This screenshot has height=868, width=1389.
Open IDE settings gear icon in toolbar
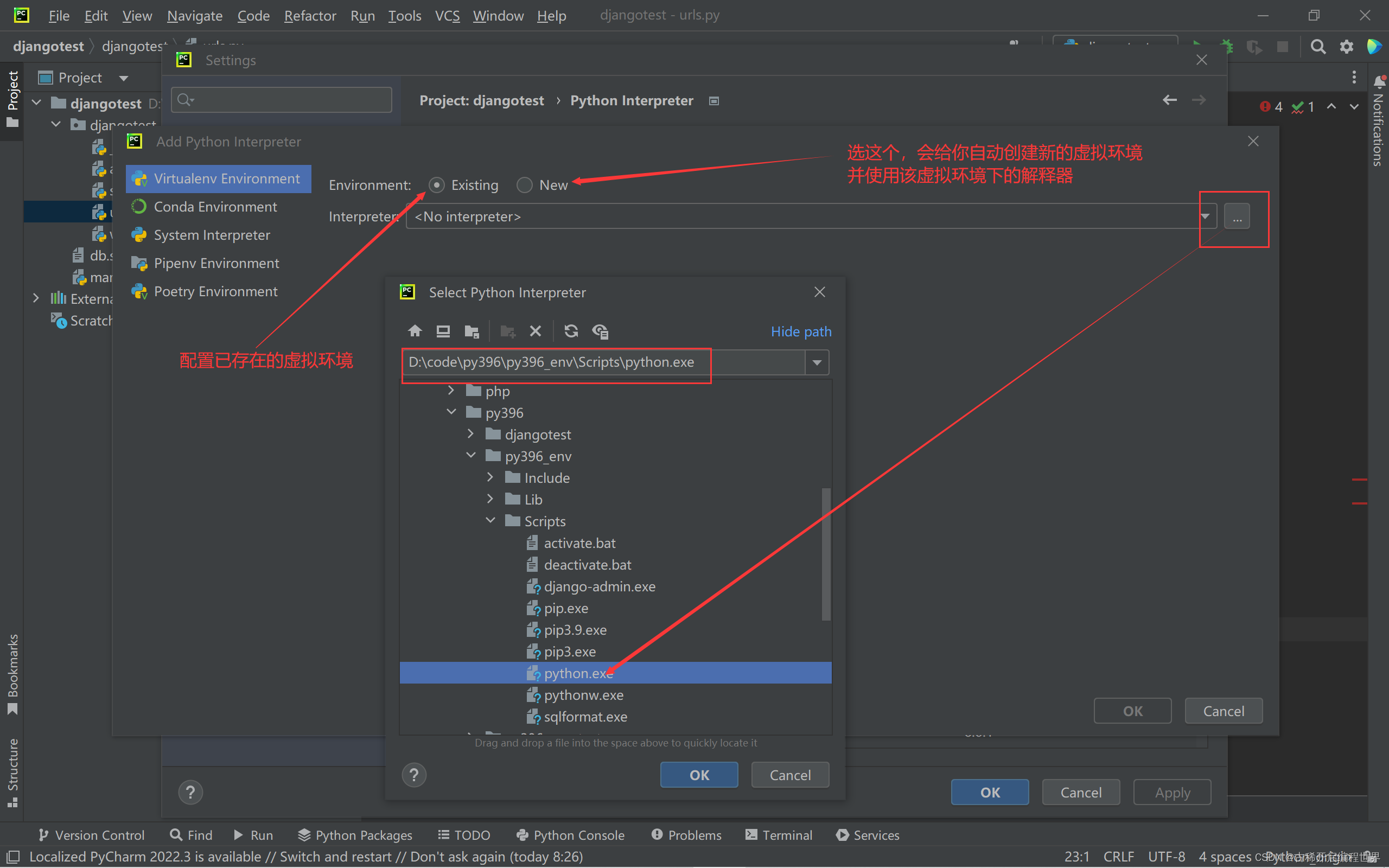[x=1347, y=47]
